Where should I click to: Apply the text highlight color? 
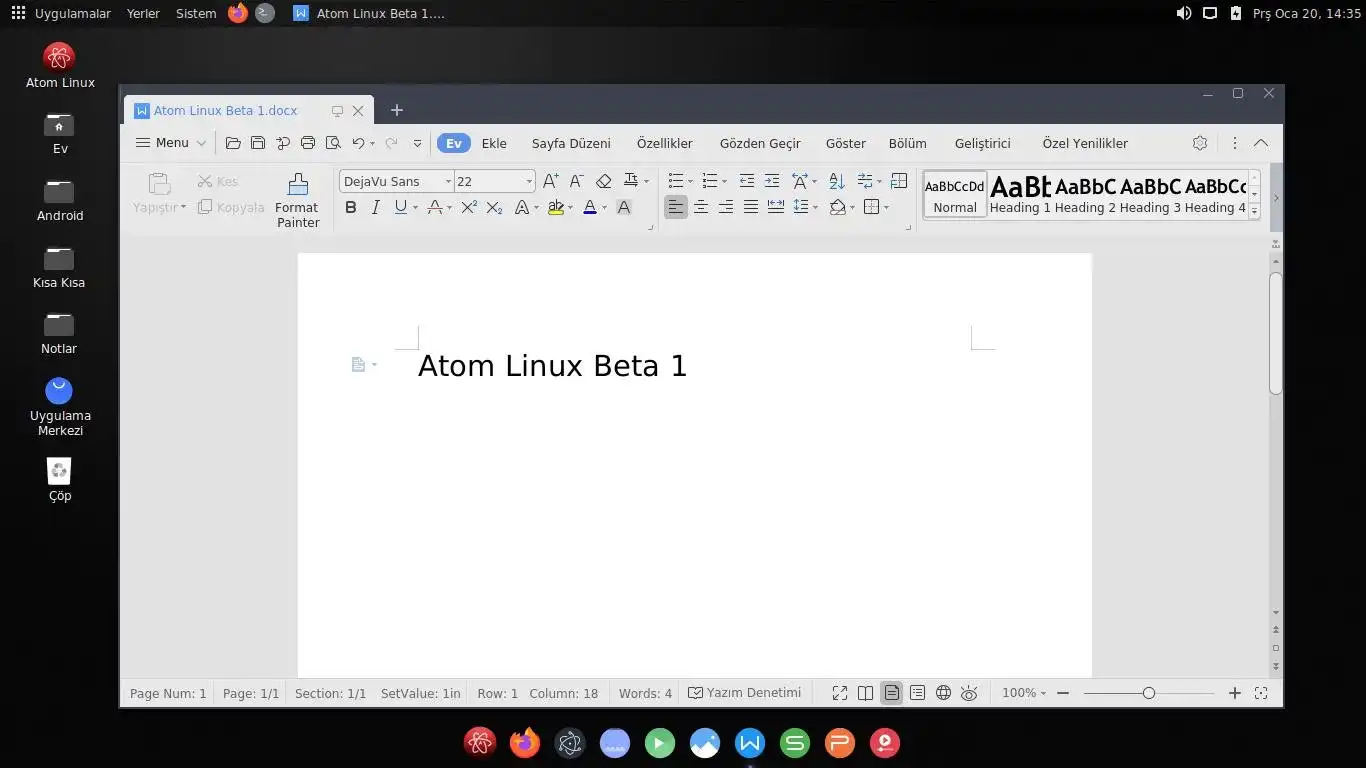tap(555, 208)
